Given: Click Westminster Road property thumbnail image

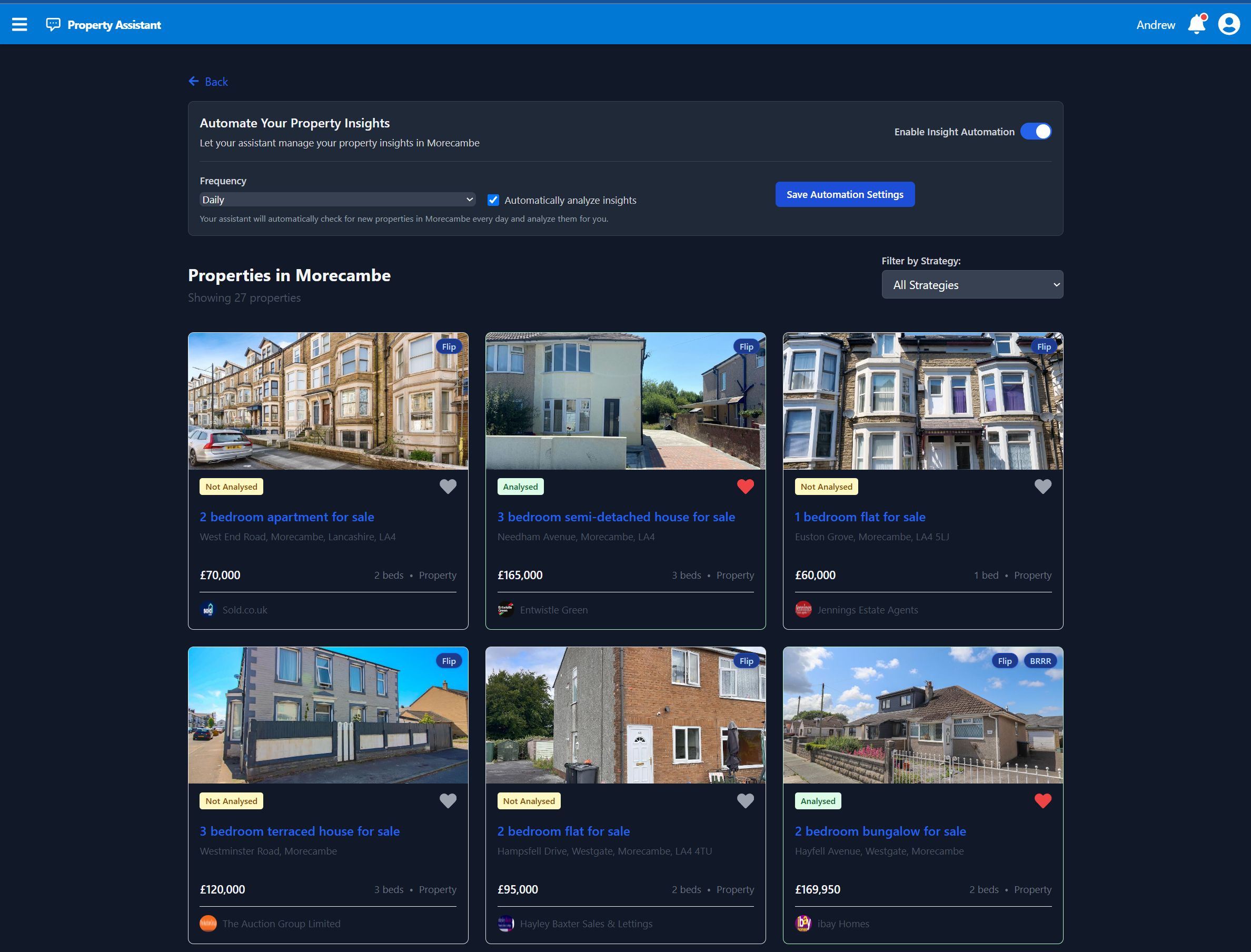Looking at the screenshot, I should pos(327,715).
